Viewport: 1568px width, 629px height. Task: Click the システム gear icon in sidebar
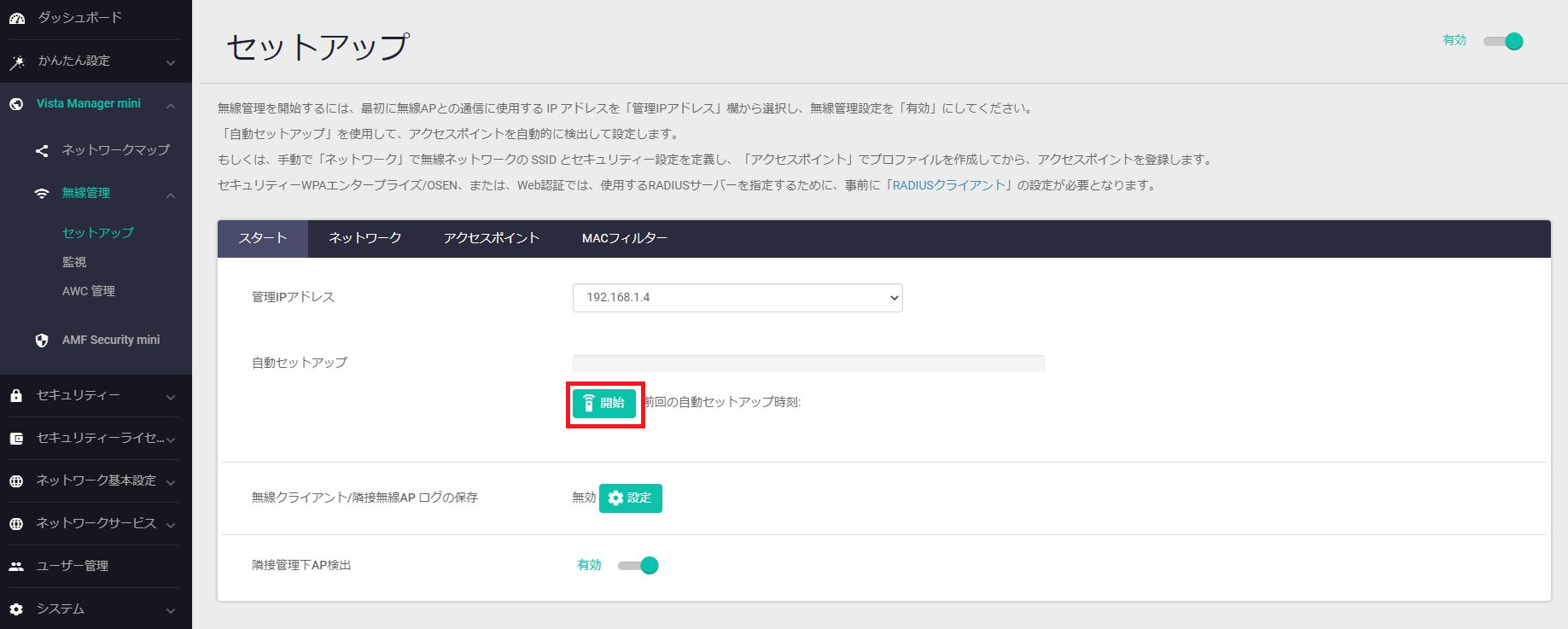16,609
